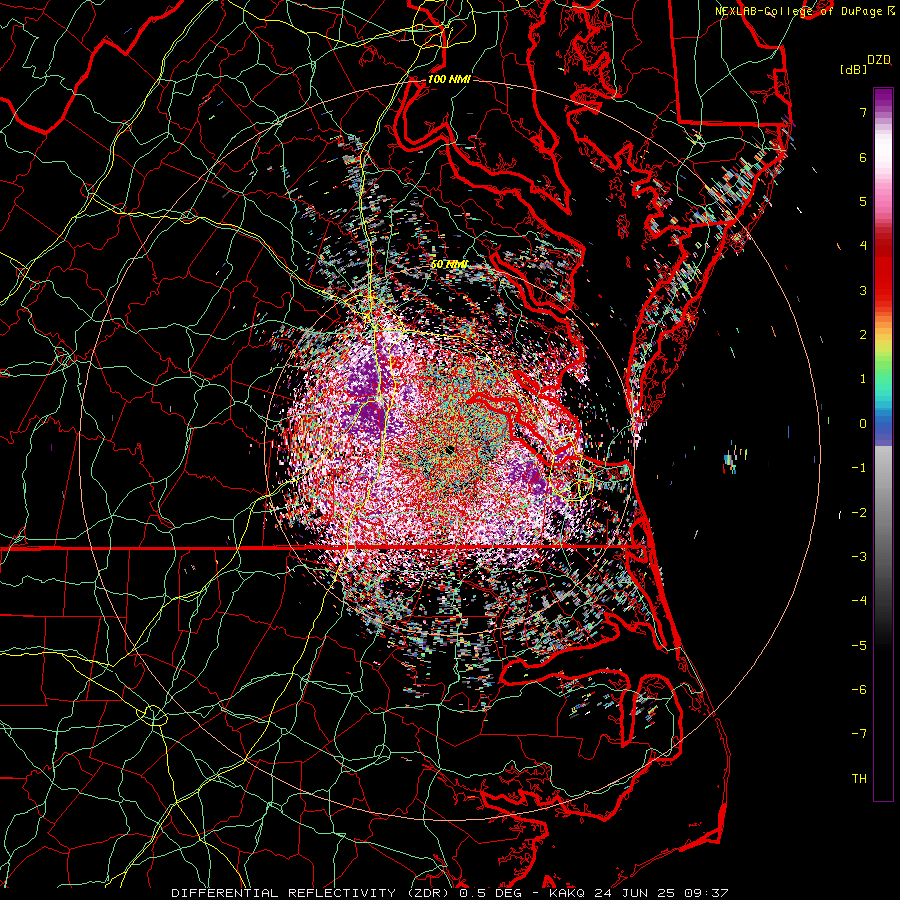Click the 7 tick label on color scale
The height and width of the screenshot is (900, 900).
tap(863, 112)
